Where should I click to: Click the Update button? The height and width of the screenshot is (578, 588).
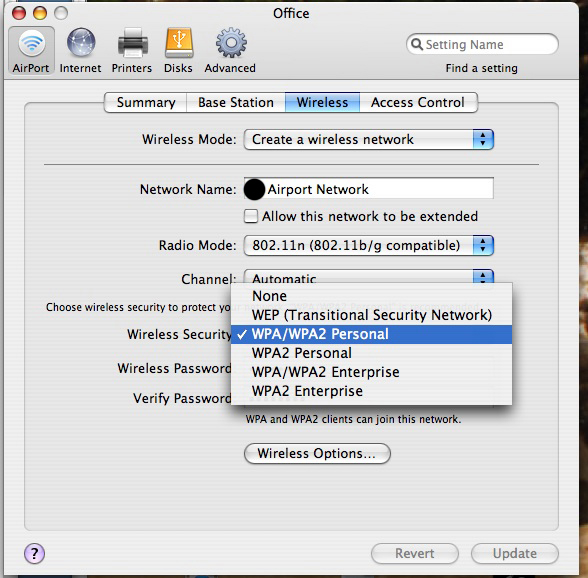pos(515,553)
